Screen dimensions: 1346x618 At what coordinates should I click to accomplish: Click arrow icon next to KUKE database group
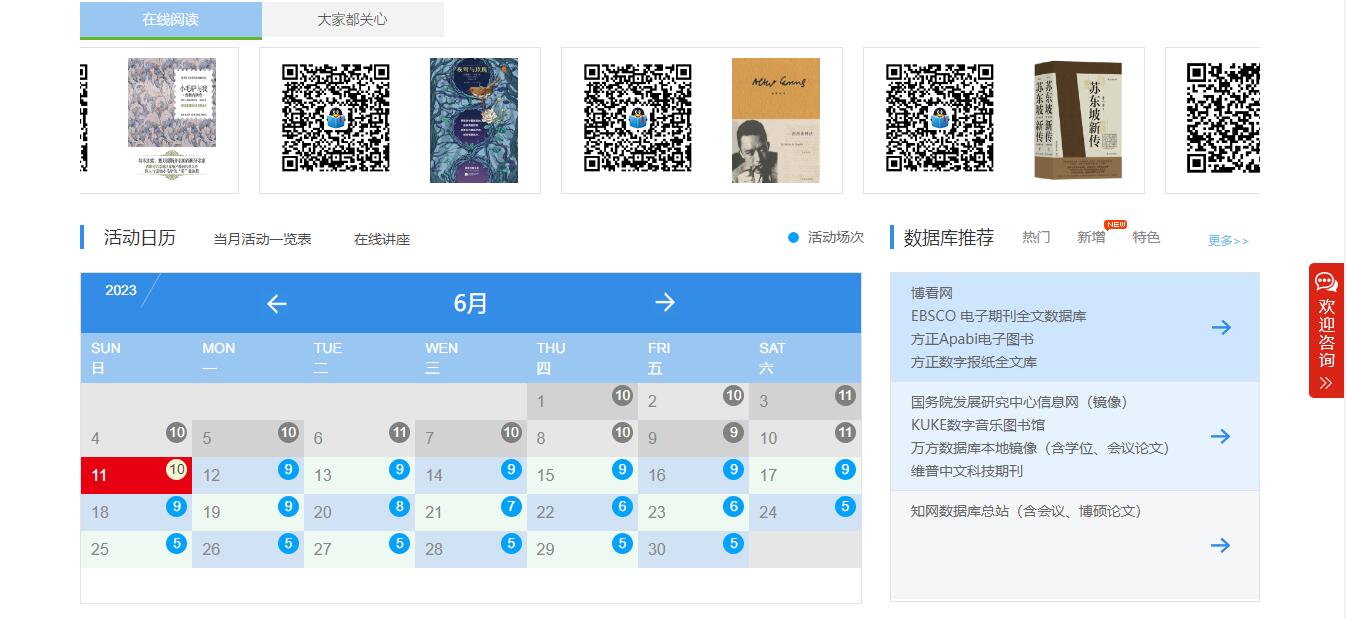(x=1221, y=436)
